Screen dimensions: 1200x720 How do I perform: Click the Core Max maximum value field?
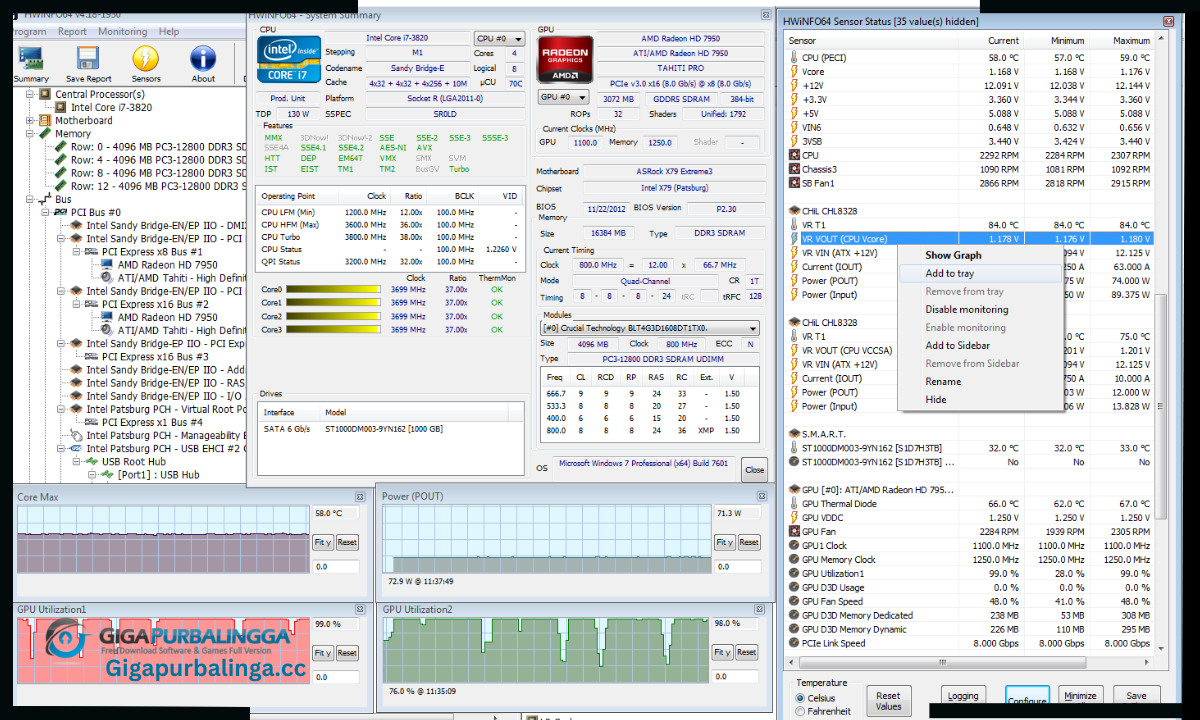[336, 513]
